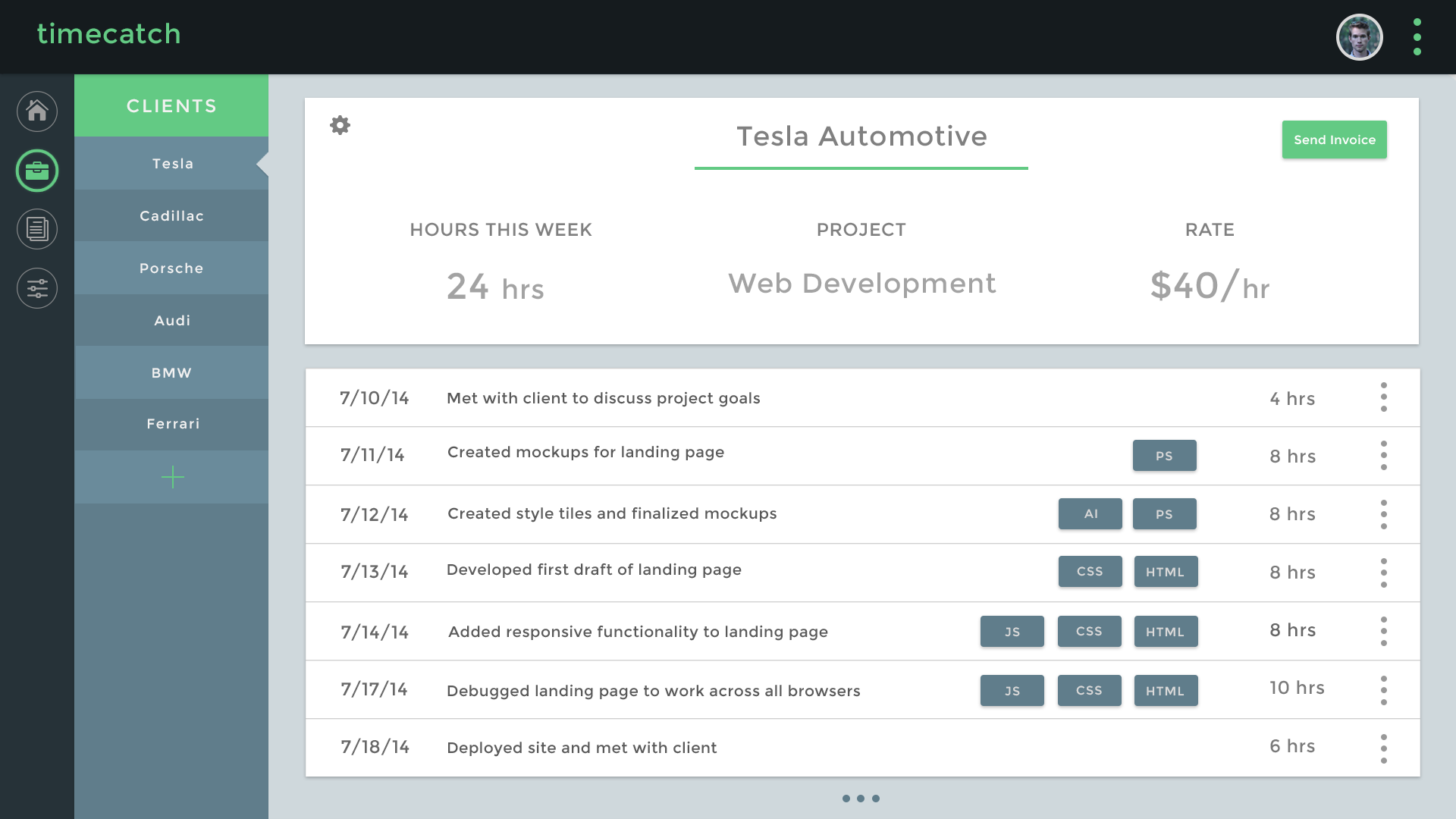Open options menu for 7/13/14 entry
Viewport: 1456px width, 819px height.
pyautogui.click(x=1384, y=573)
